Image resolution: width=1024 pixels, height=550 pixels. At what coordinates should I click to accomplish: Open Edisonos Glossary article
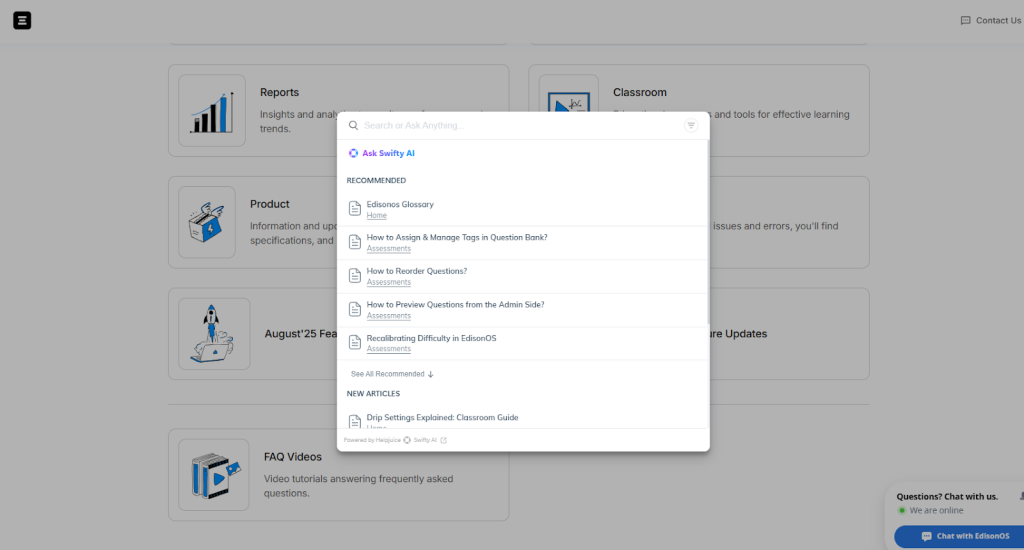coord(400,204)
